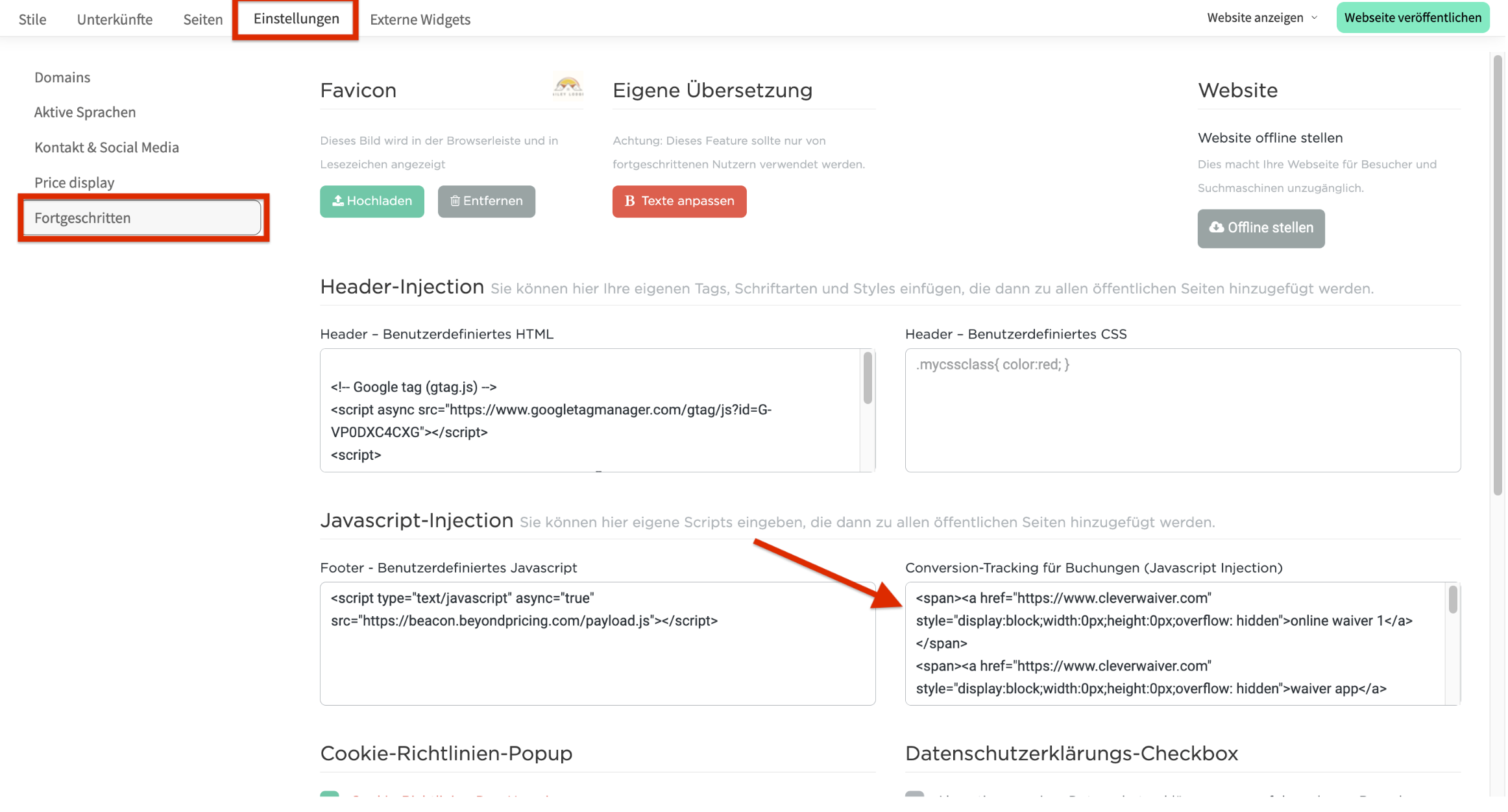1508x812 pixels.
Task: Open Kontakt & Social Media settings
Action: pyautogui.click(x=106, y=147)
